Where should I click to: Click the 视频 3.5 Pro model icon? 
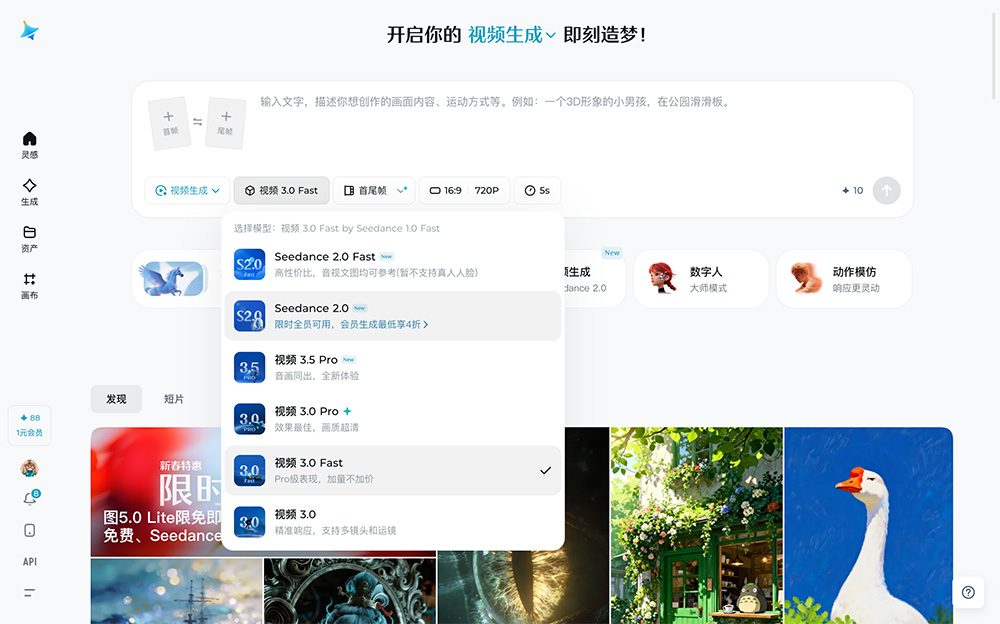tap(249, 368)
